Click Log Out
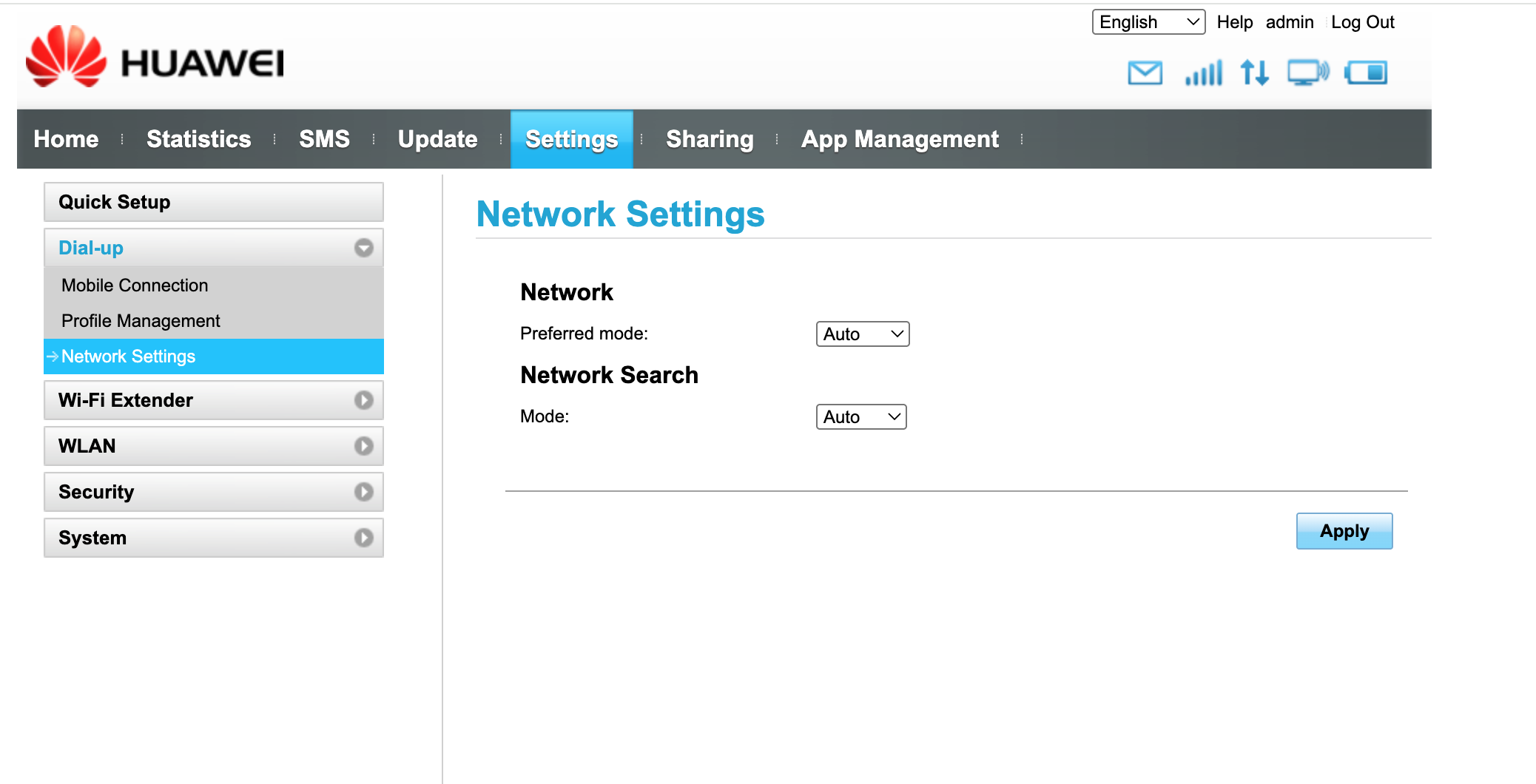This screenshot has width=1536, height=784. 1363,22
